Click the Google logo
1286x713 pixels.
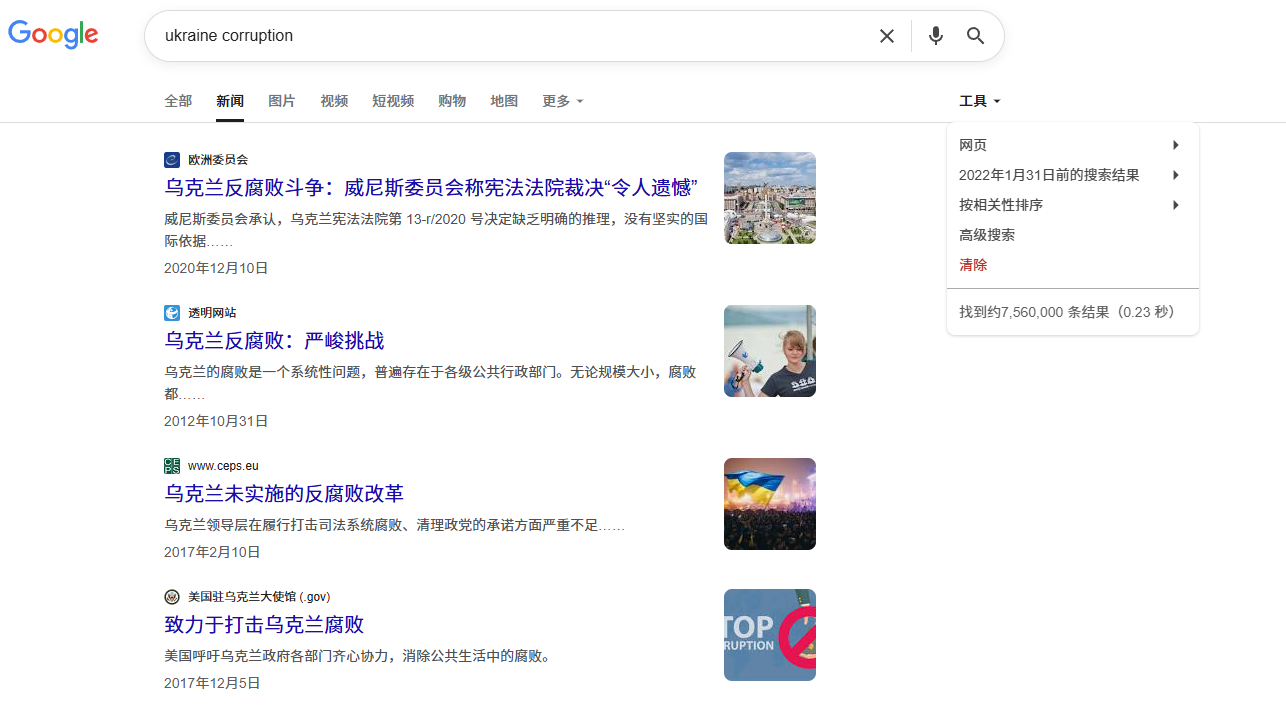53,34
